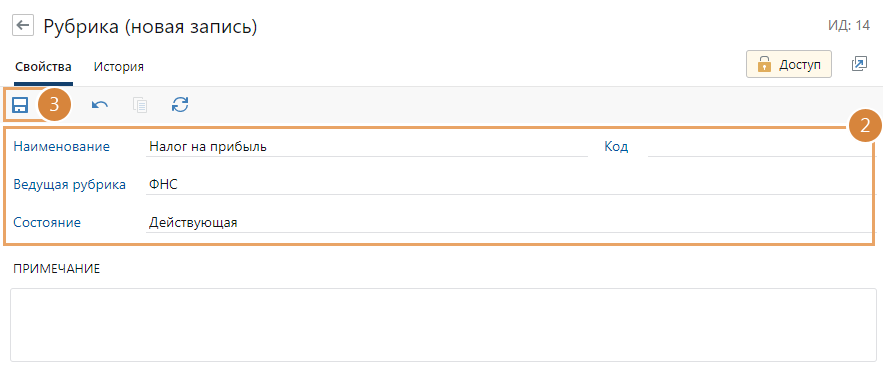Click the padlock icon on Доступ

[764, 64]
